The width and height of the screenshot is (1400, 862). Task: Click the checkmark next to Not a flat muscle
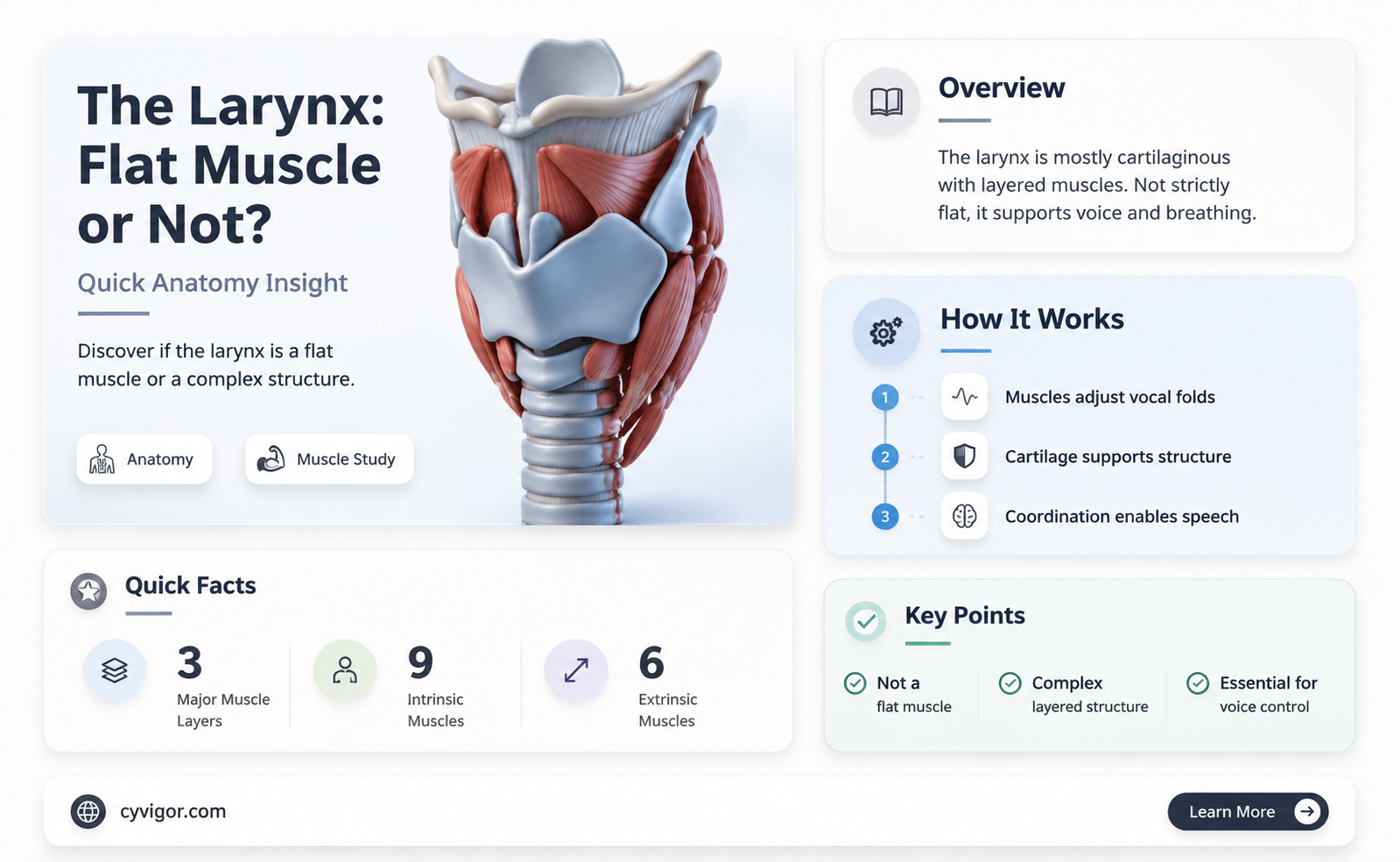click(855, 682)
